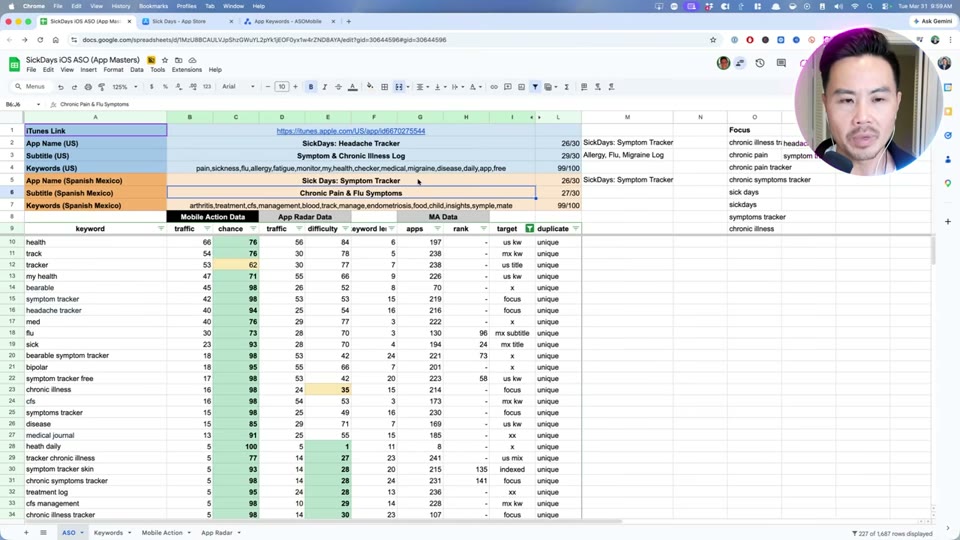Open active target column filter
Viewport: 960px width, 540px height.
tap(530, 229)
